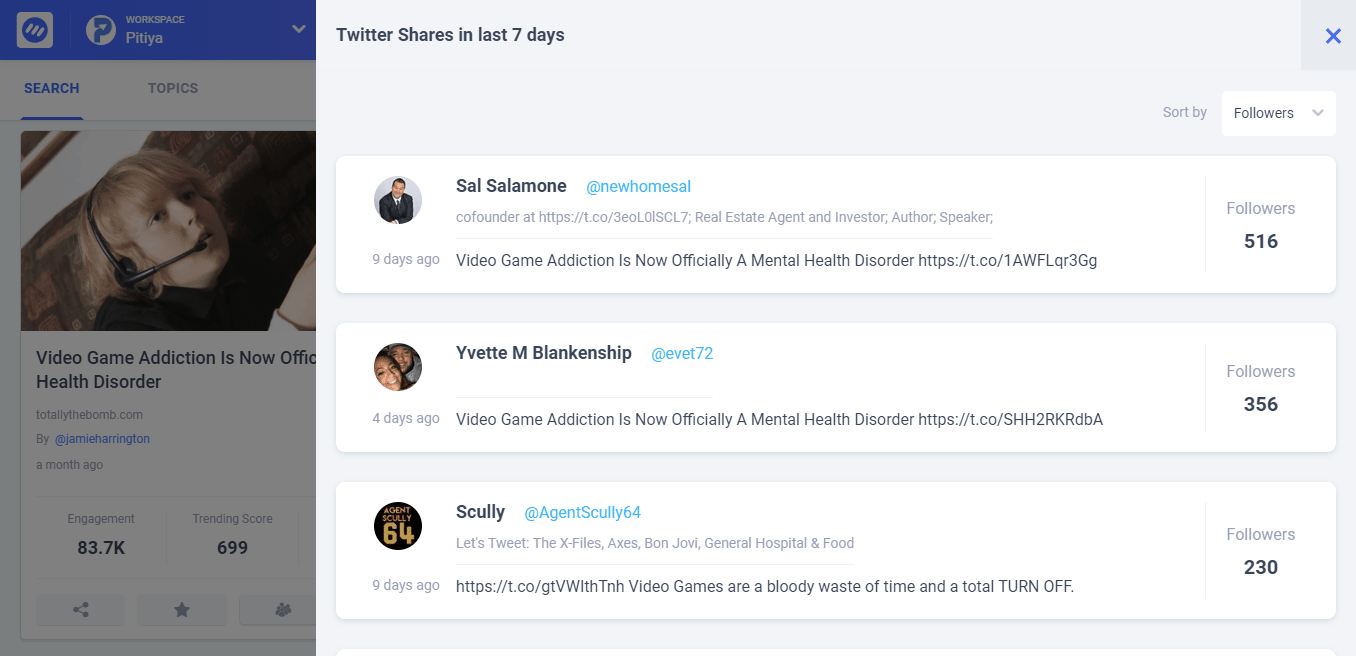Expand the Pitiya workspace chevron
Screen dimensions: 1356x656
point(298,29)
